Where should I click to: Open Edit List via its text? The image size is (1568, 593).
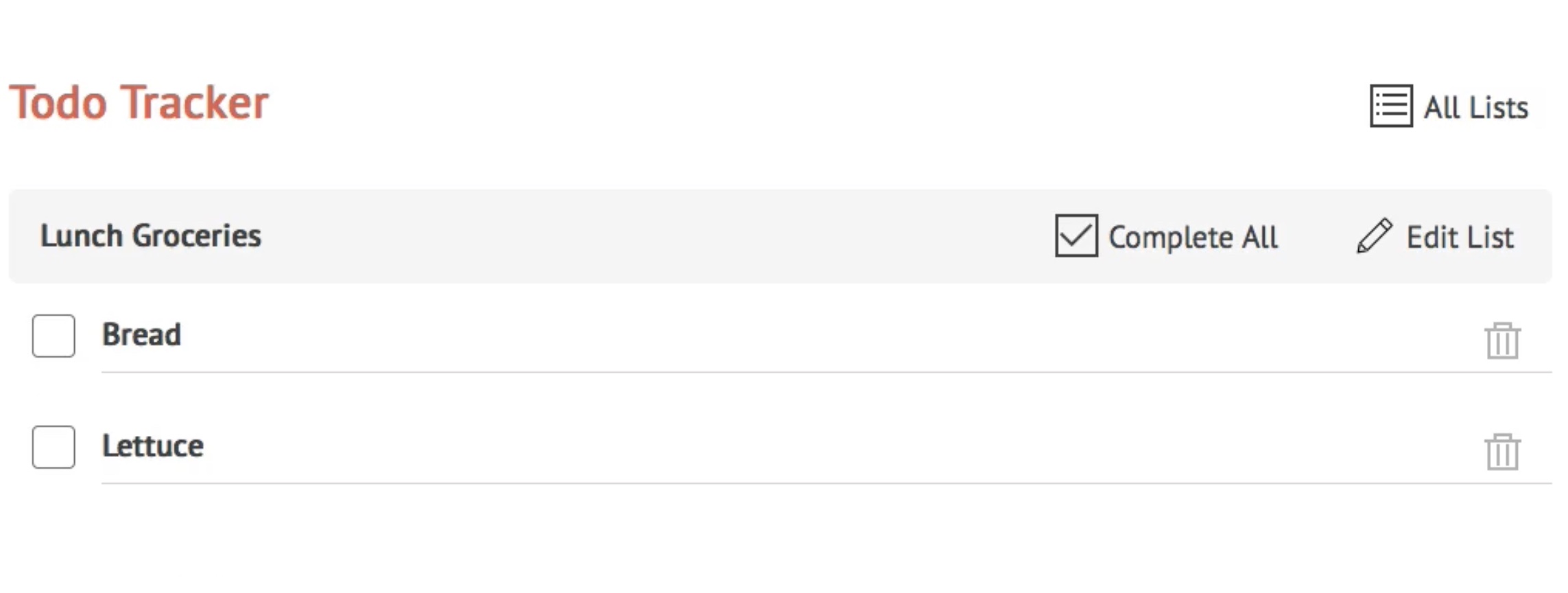tap(1460, 237)
